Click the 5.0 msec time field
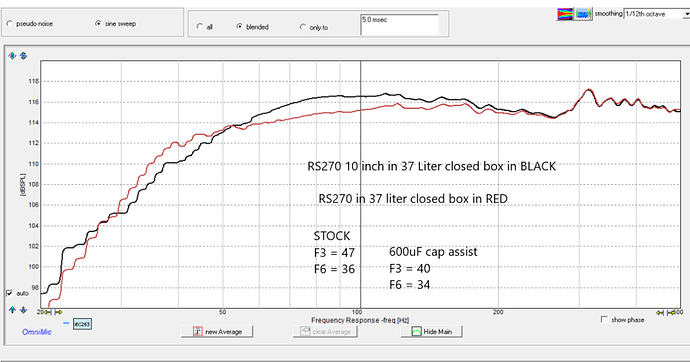 coord(400,25)
